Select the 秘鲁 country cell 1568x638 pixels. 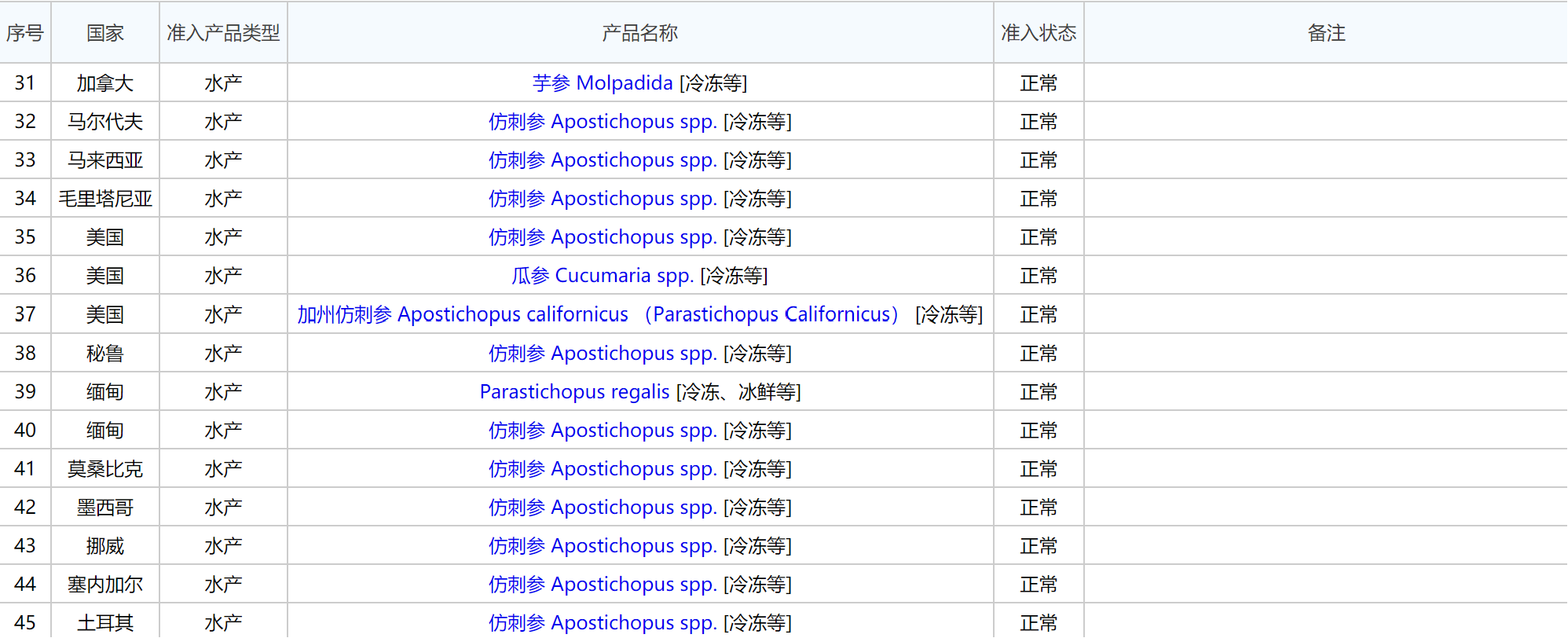tap(105, 353)
